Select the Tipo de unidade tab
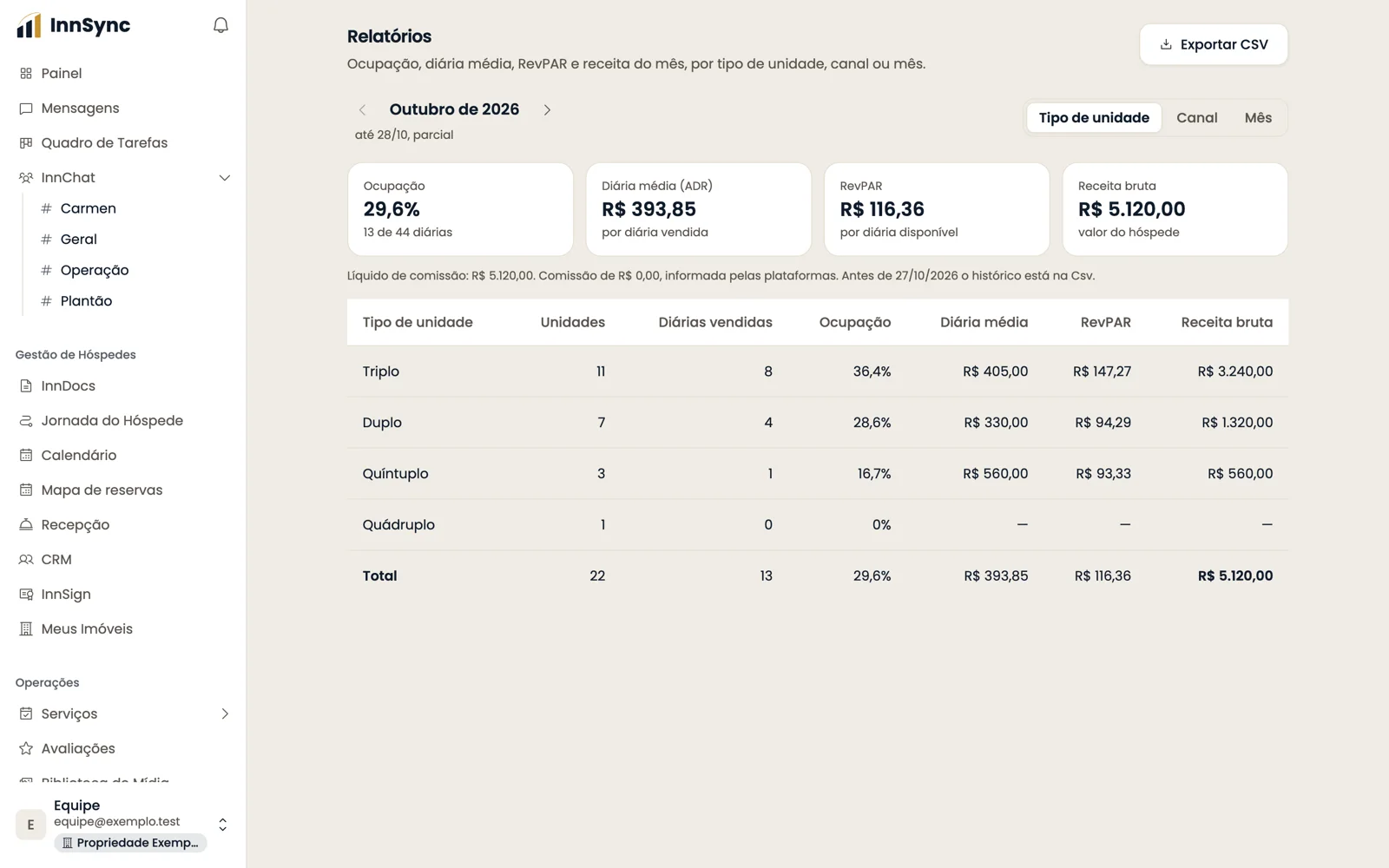 coord(1094,118)
